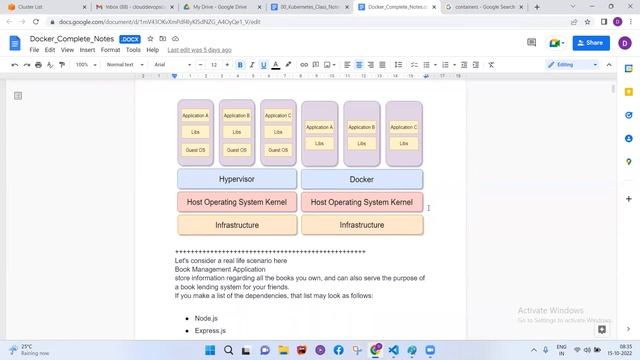
Task: Open the Help menu
Action: [153, 50]
